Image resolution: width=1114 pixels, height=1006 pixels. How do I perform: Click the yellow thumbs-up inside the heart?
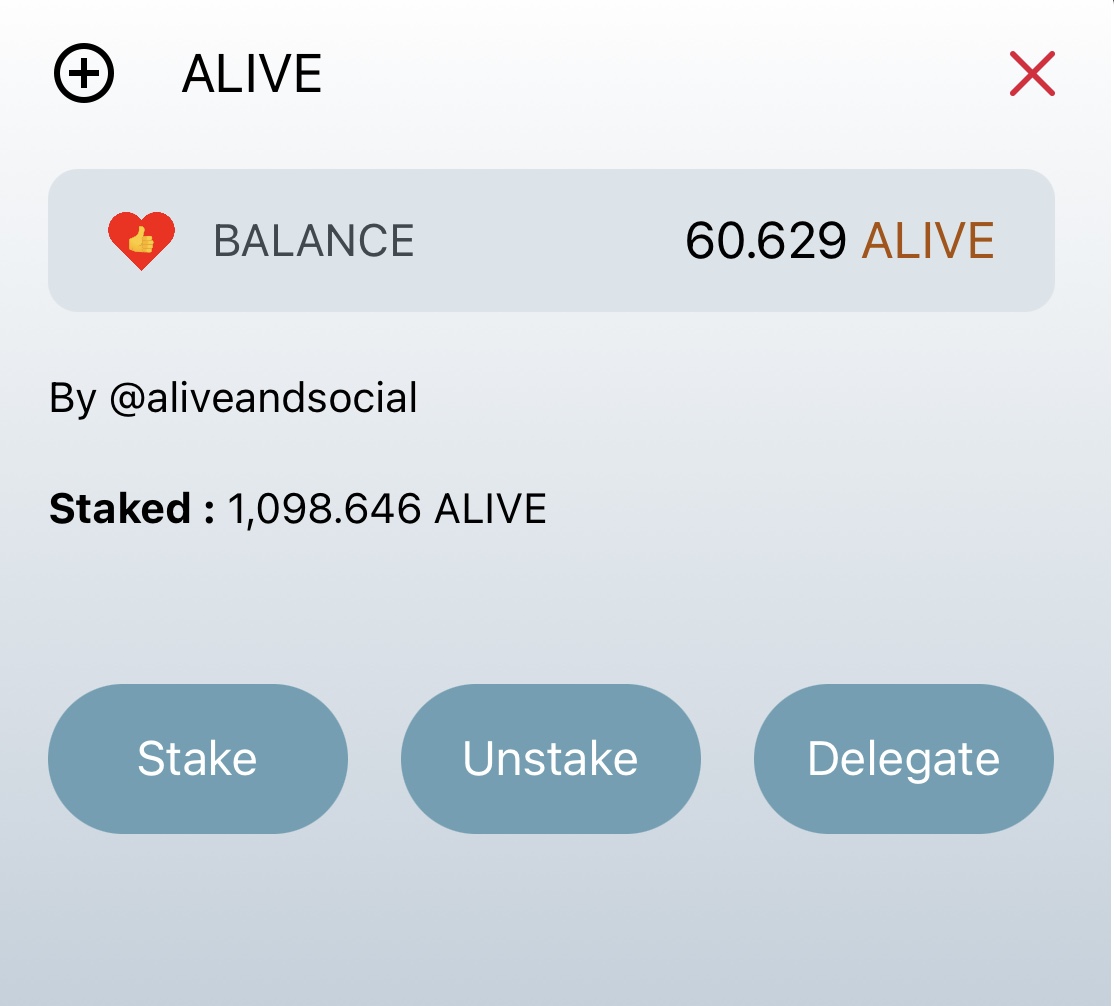(141, 239)
